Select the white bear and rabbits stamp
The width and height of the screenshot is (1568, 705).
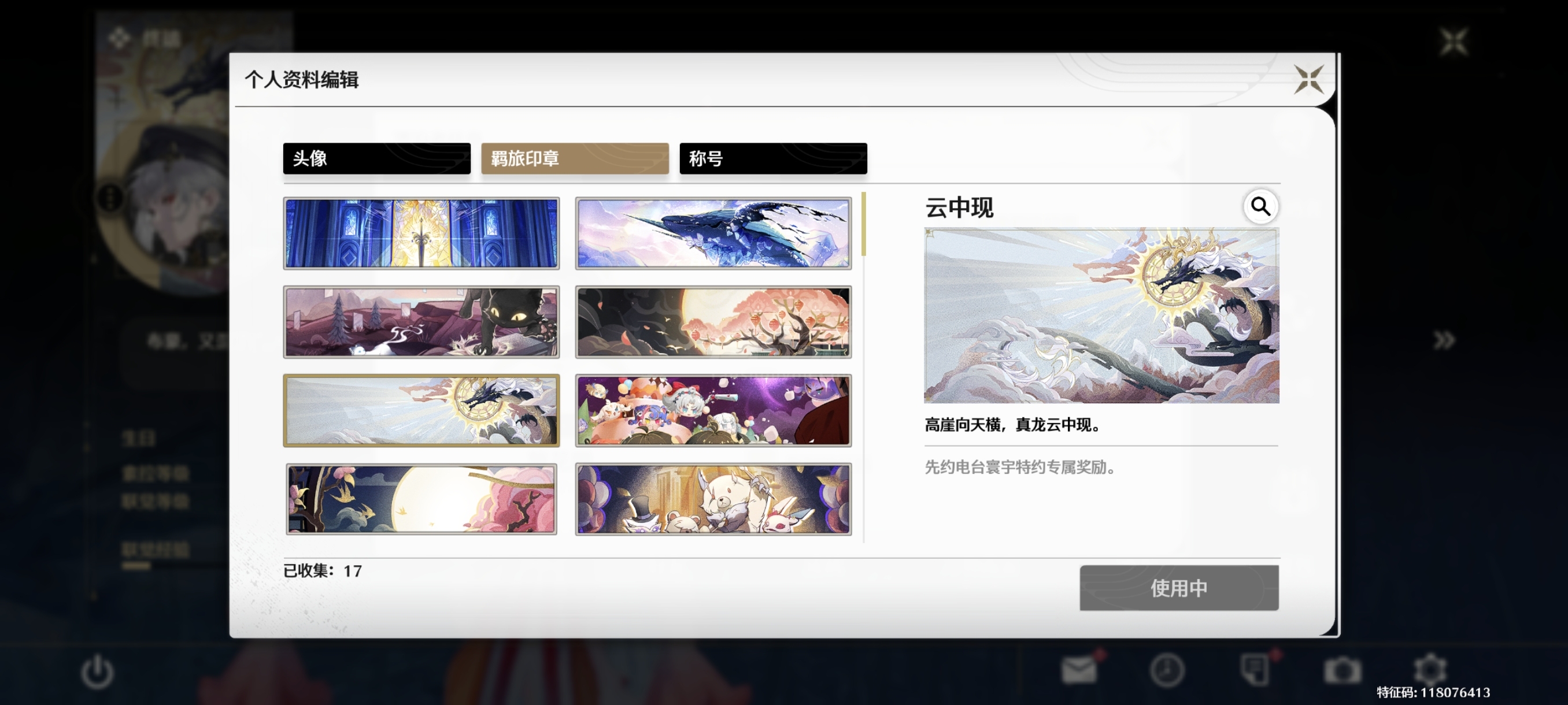(x=713, y=499)
